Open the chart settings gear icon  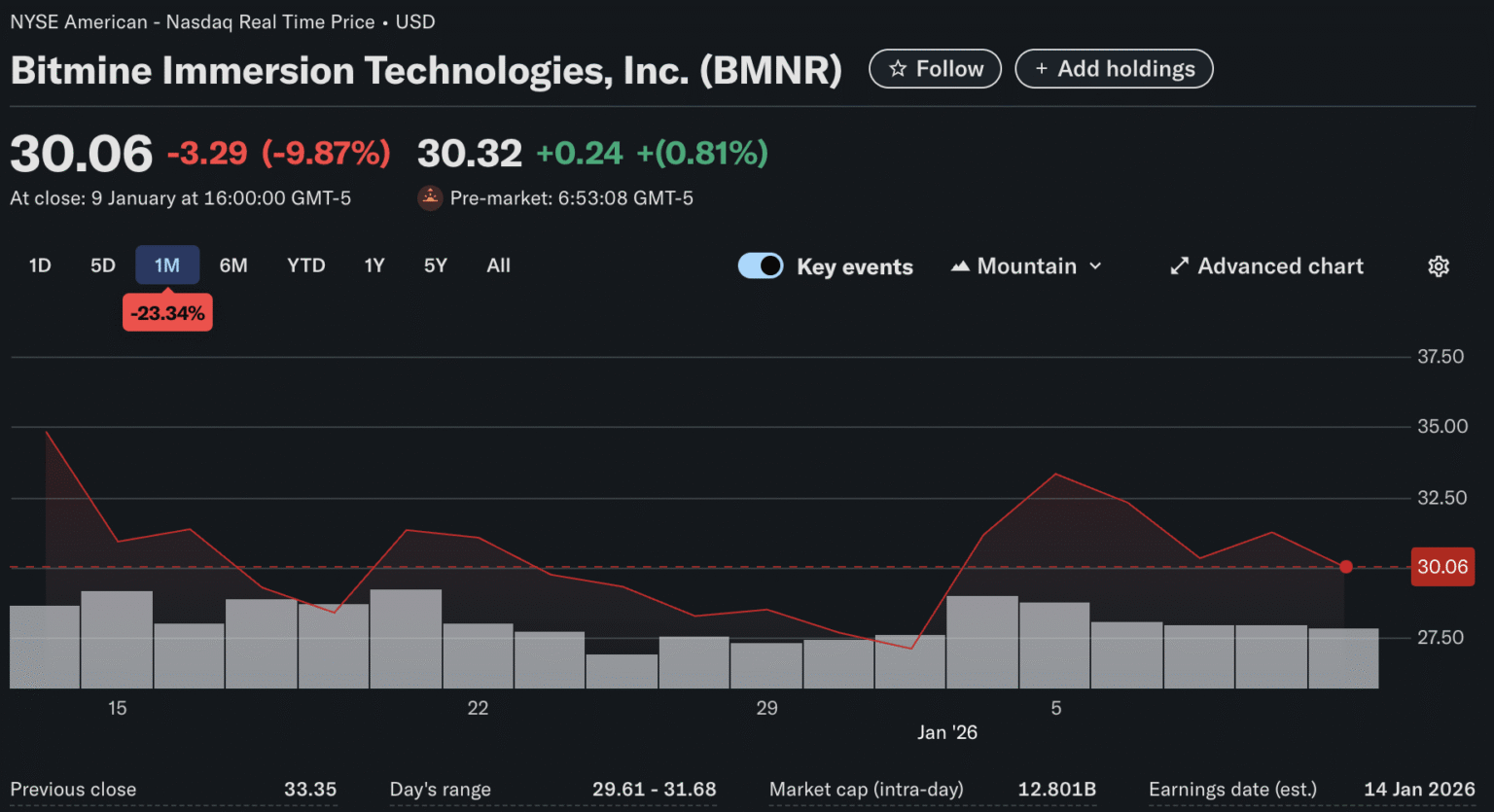1439,265
